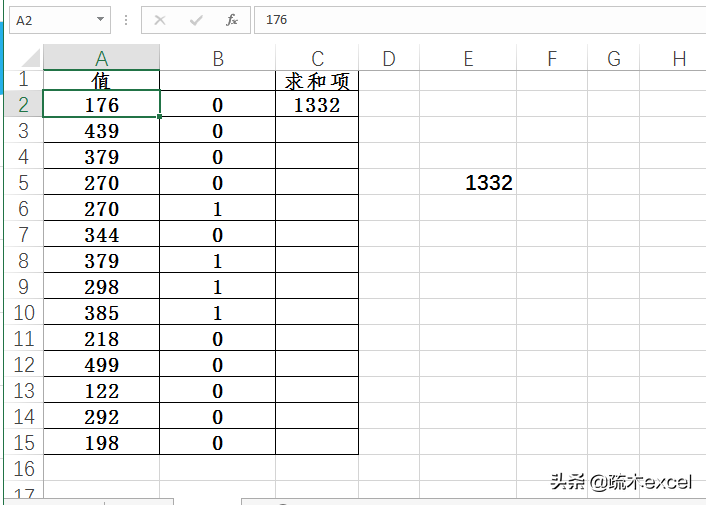Select column G header
The width and height of the screenshot is (706, 505).
point(614,58)
